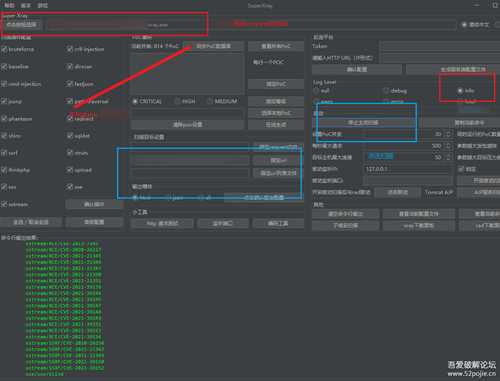Click the Tomcat AJP button
The image size is (500, 381).
point(438,193)
